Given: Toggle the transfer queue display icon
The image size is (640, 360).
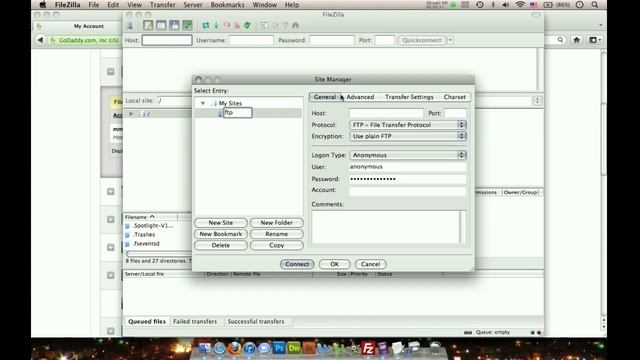Looking at the screenshot, I should coord(187,25).
